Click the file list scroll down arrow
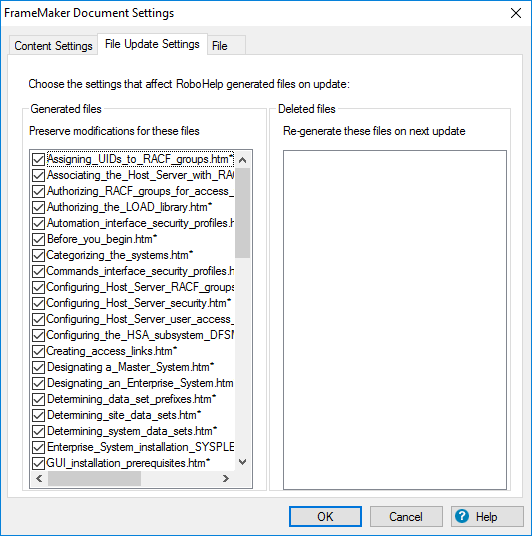Screen dimensions: 532x536 point(242,462)
